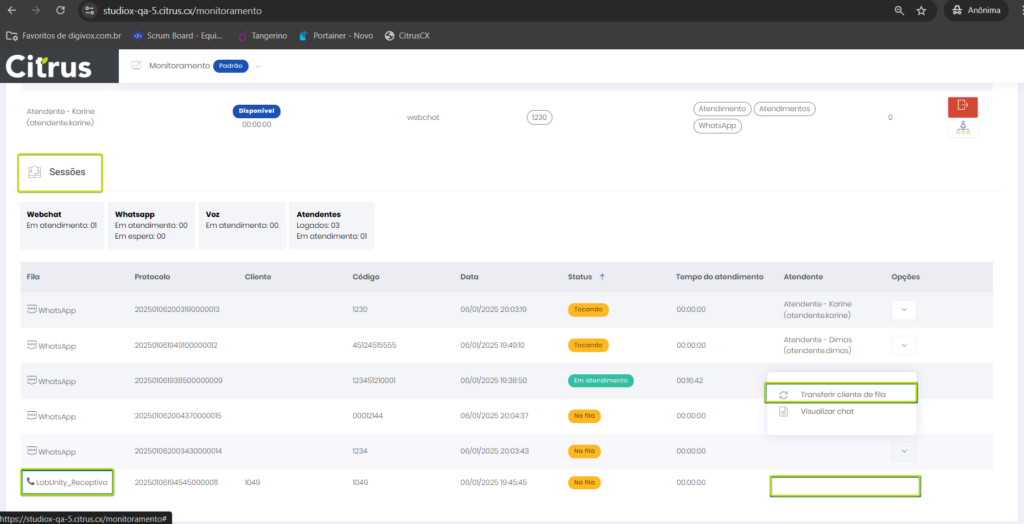
Task: Open the Sessões tab
Action: click(66, 172)
